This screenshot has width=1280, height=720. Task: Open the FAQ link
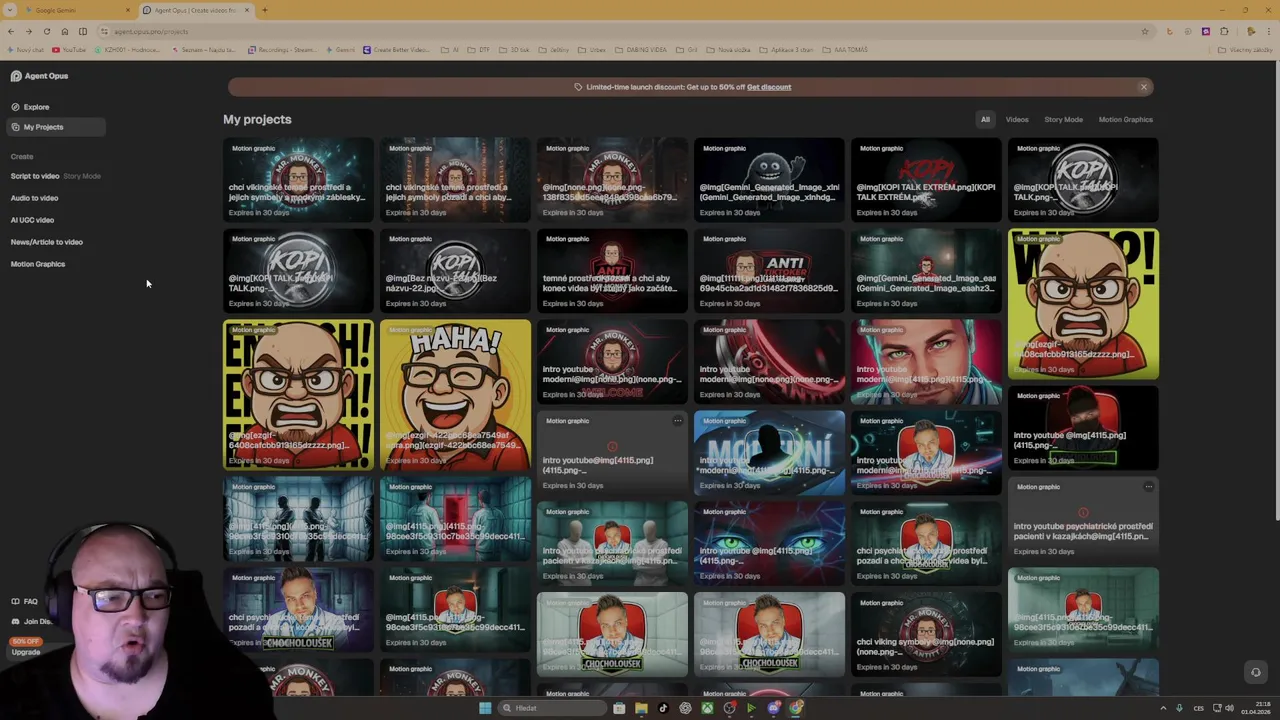tap(24, 601)
